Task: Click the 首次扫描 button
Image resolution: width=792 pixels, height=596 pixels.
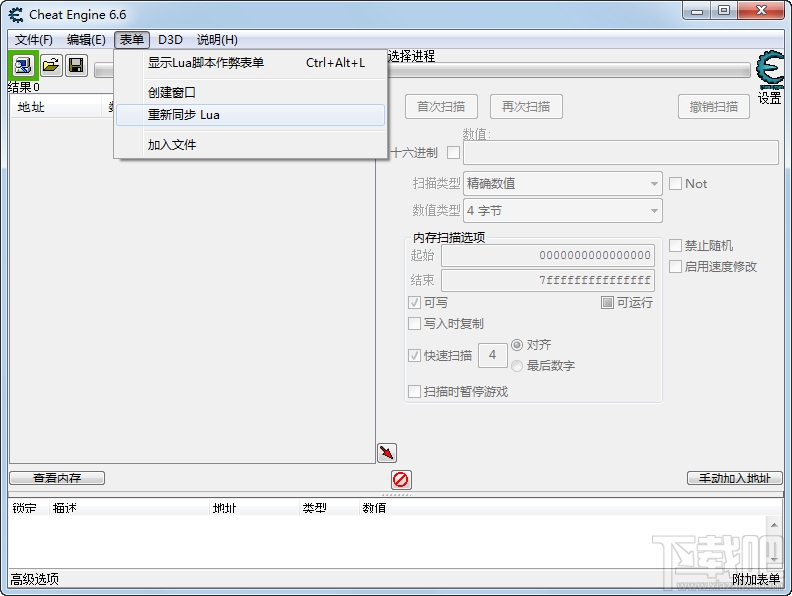Action: (x=441, y=107)
